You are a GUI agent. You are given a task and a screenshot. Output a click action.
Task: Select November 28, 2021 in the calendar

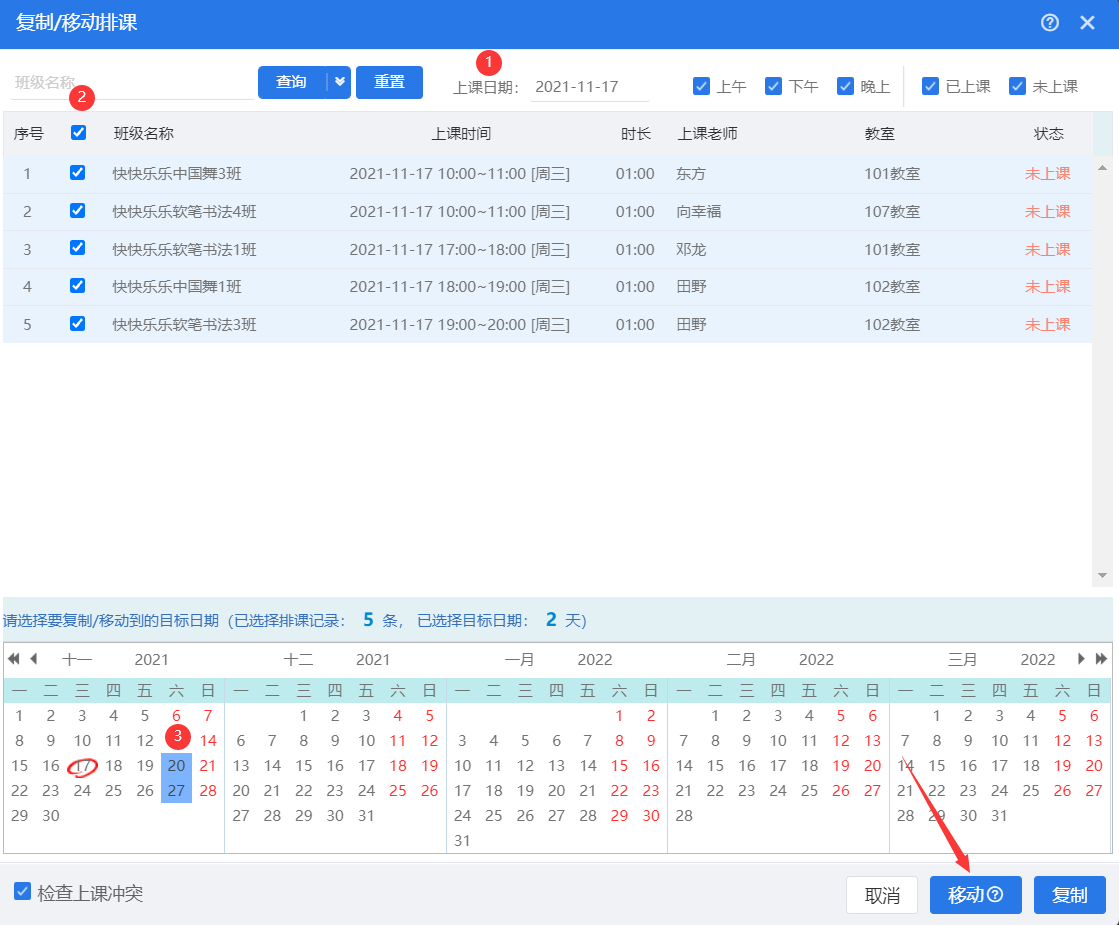208,790
